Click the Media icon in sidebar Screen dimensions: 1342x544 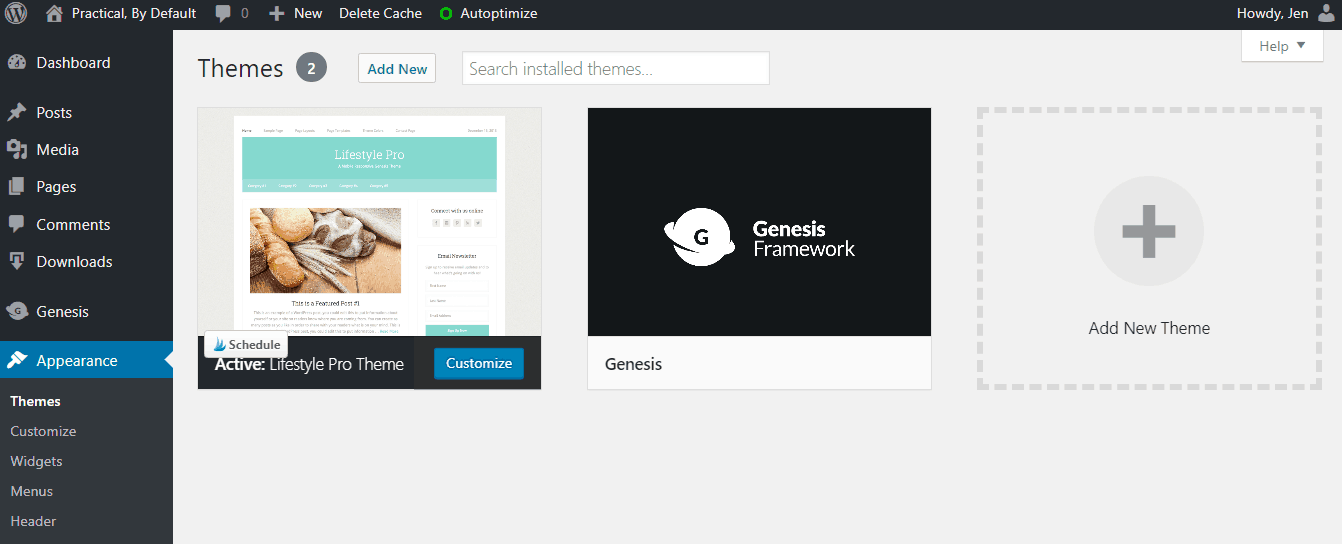17,149
